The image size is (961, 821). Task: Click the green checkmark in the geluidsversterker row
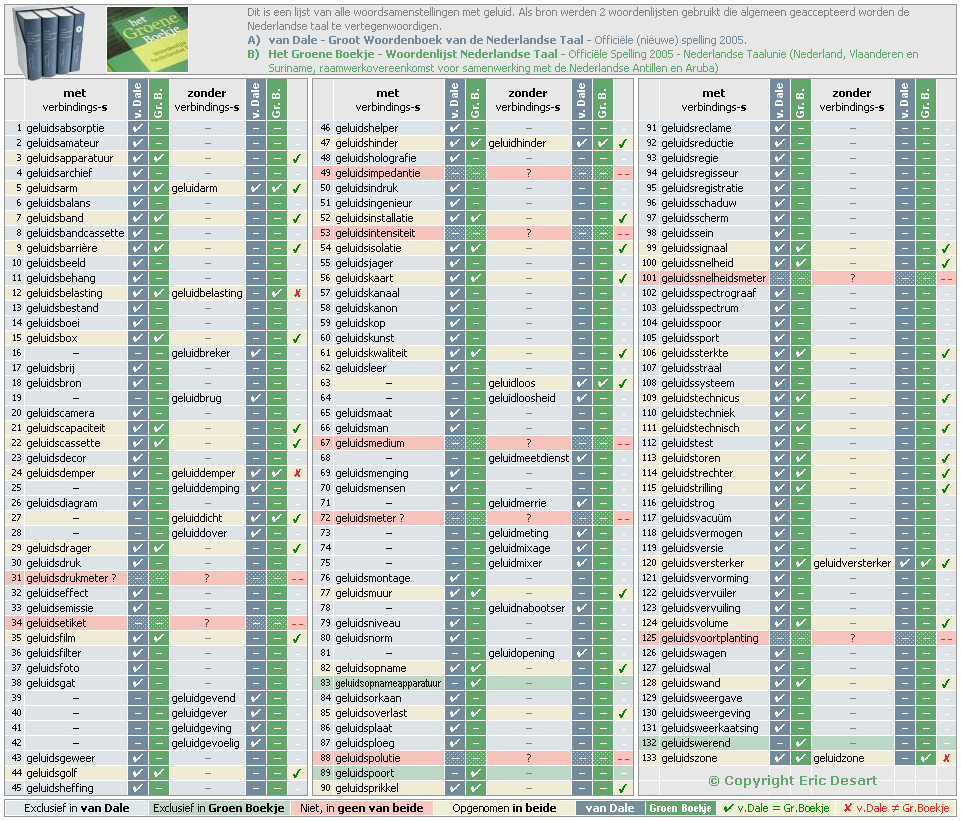[x=946, y=563]
